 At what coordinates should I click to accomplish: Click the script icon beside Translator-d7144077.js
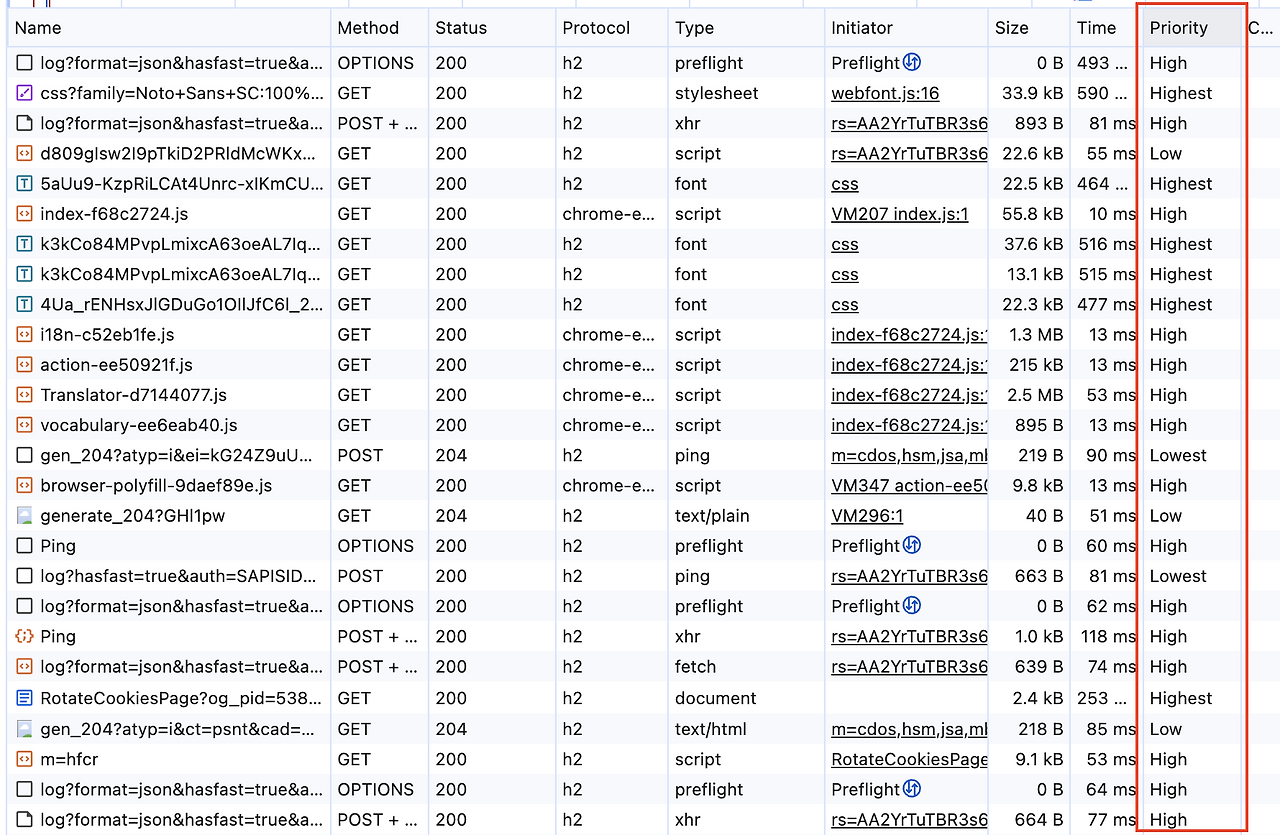coord(24,395)
